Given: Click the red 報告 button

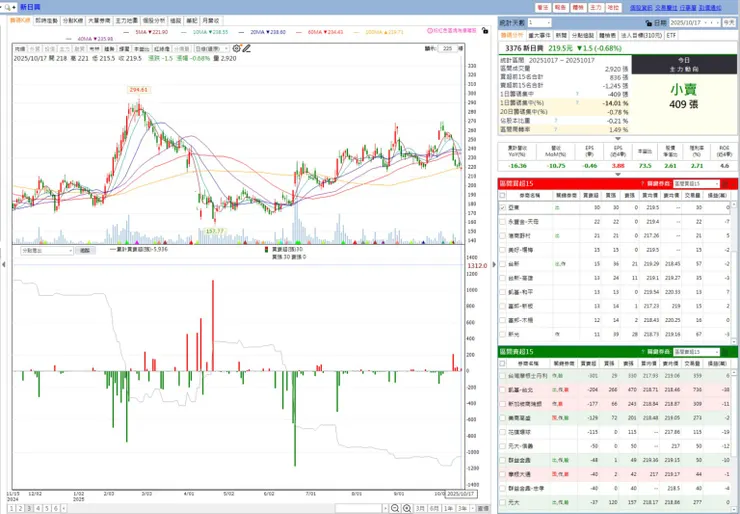Looking at the screenshot, I should click(x=560, y=8).
